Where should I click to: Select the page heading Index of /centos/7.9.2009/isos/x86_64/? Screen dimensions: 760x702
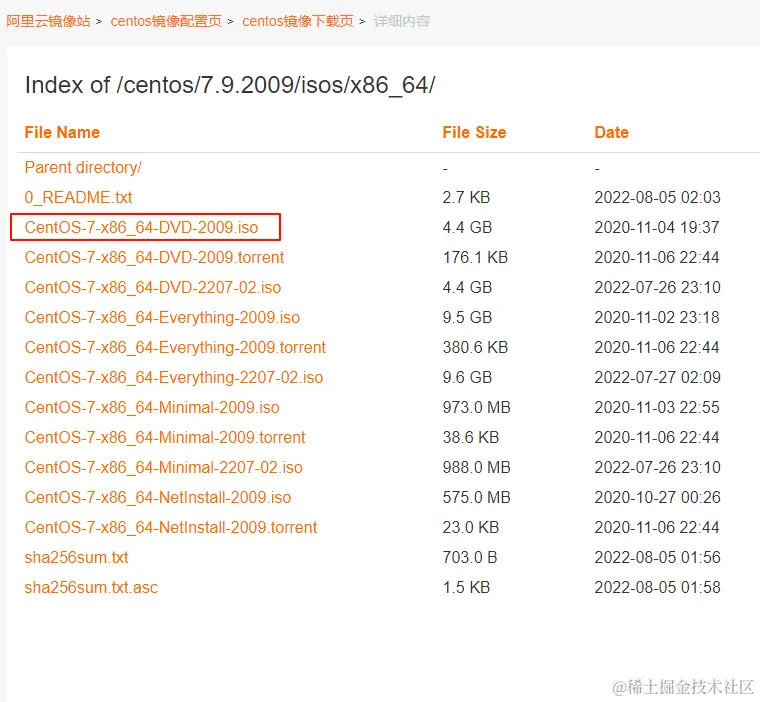230,85
